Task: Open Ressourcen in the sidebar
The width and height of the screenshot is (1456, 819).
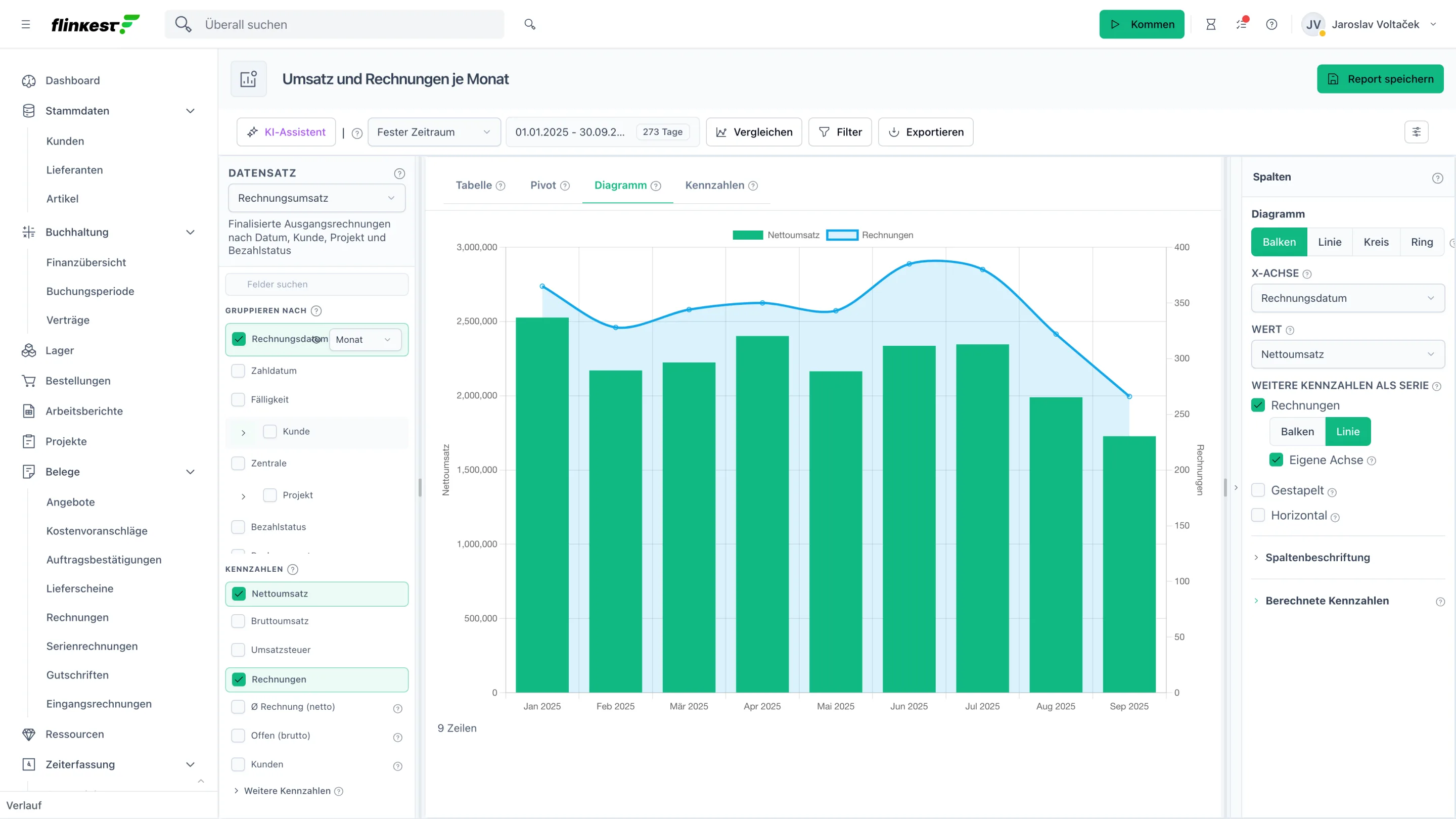Action: click(x=75, y=734)
